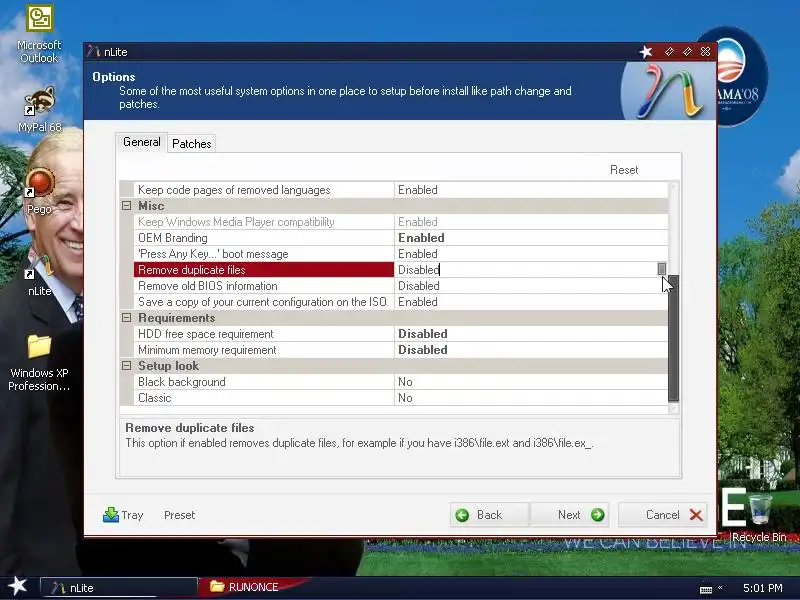Click Black background No value
This screenshot has width=800, height=600.
[531, 382]
